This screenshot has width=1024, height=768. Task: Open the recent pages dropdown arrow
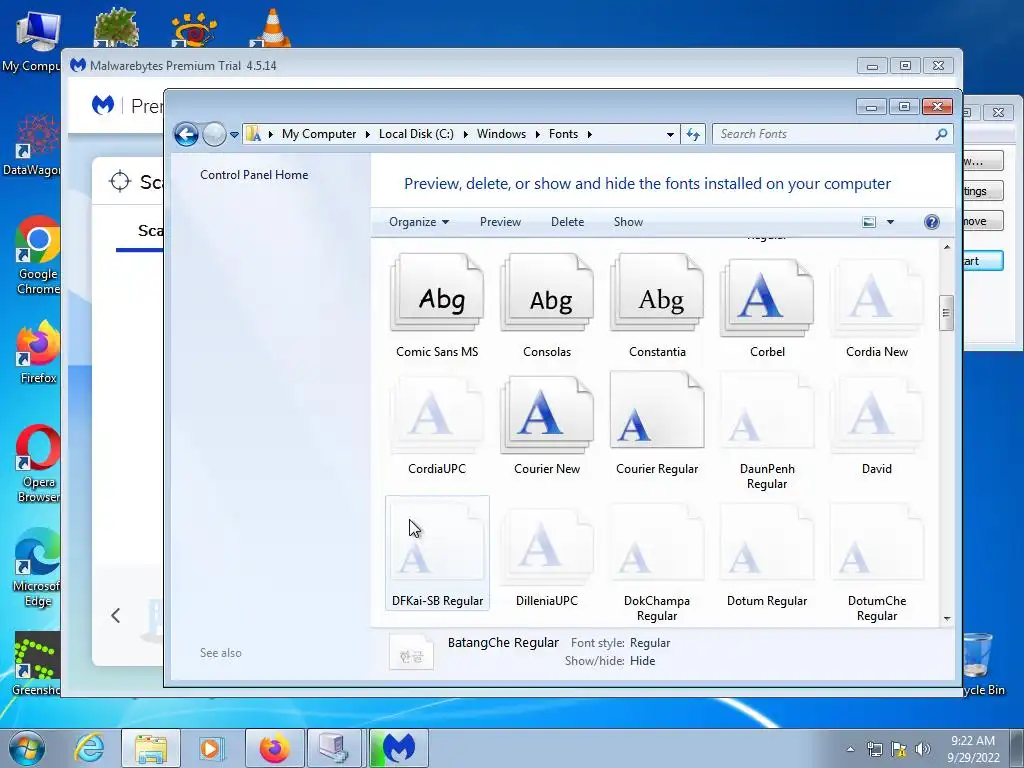[x=234, y=135]
